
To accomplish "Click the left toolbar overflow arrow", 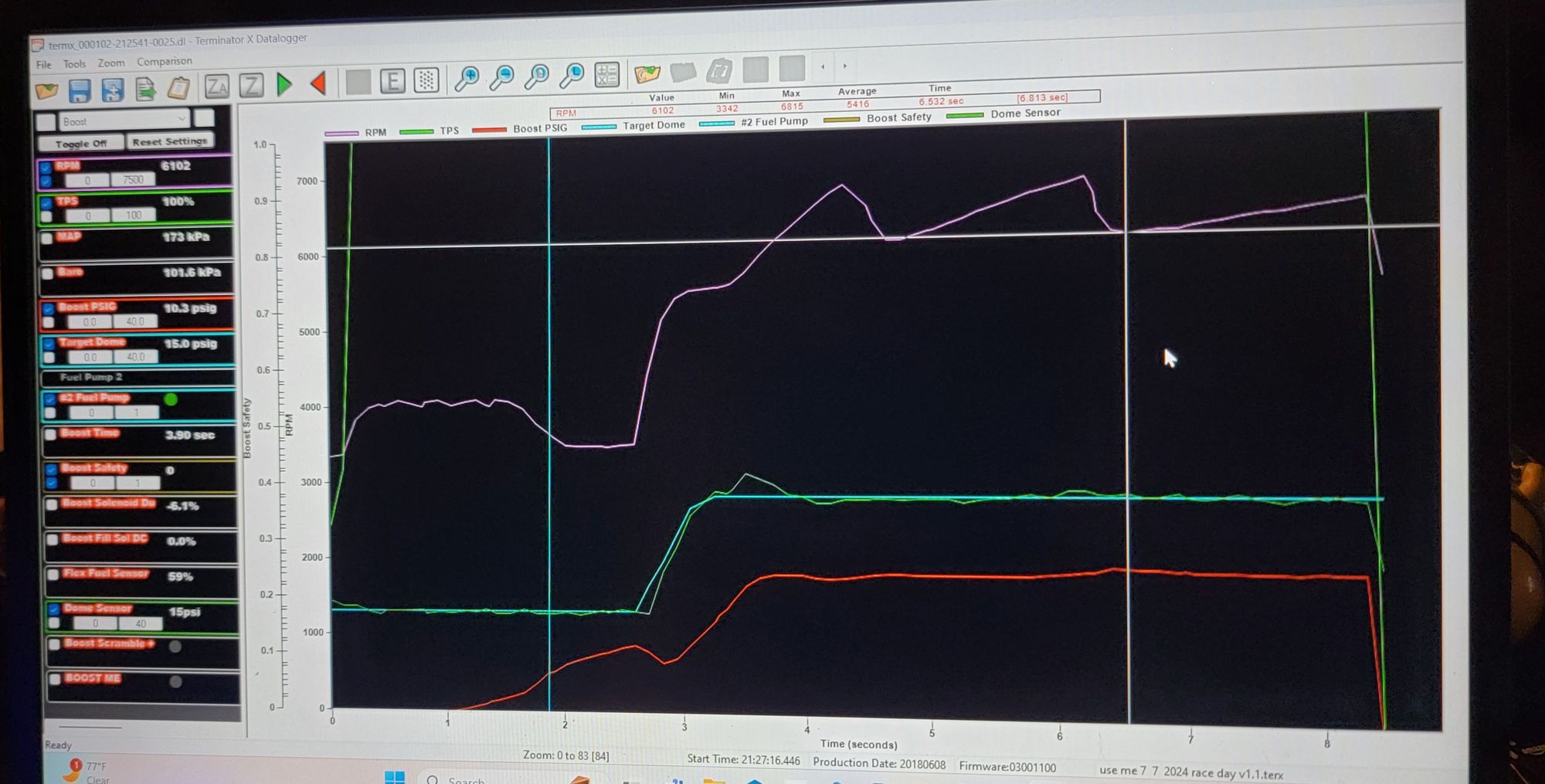I will [822, 67].
